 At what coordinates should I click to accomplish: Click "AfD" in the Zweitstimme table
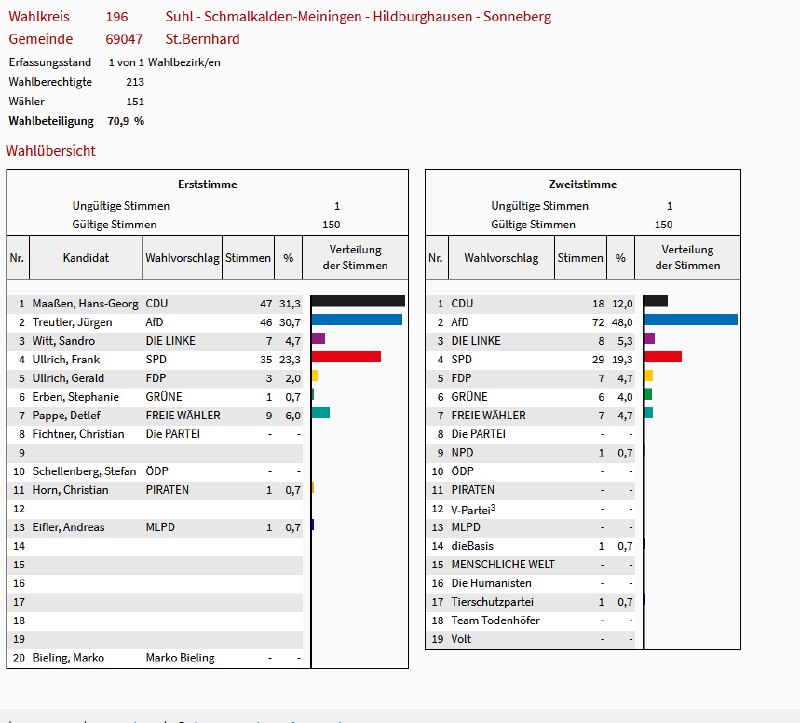(x=460, y=322)
